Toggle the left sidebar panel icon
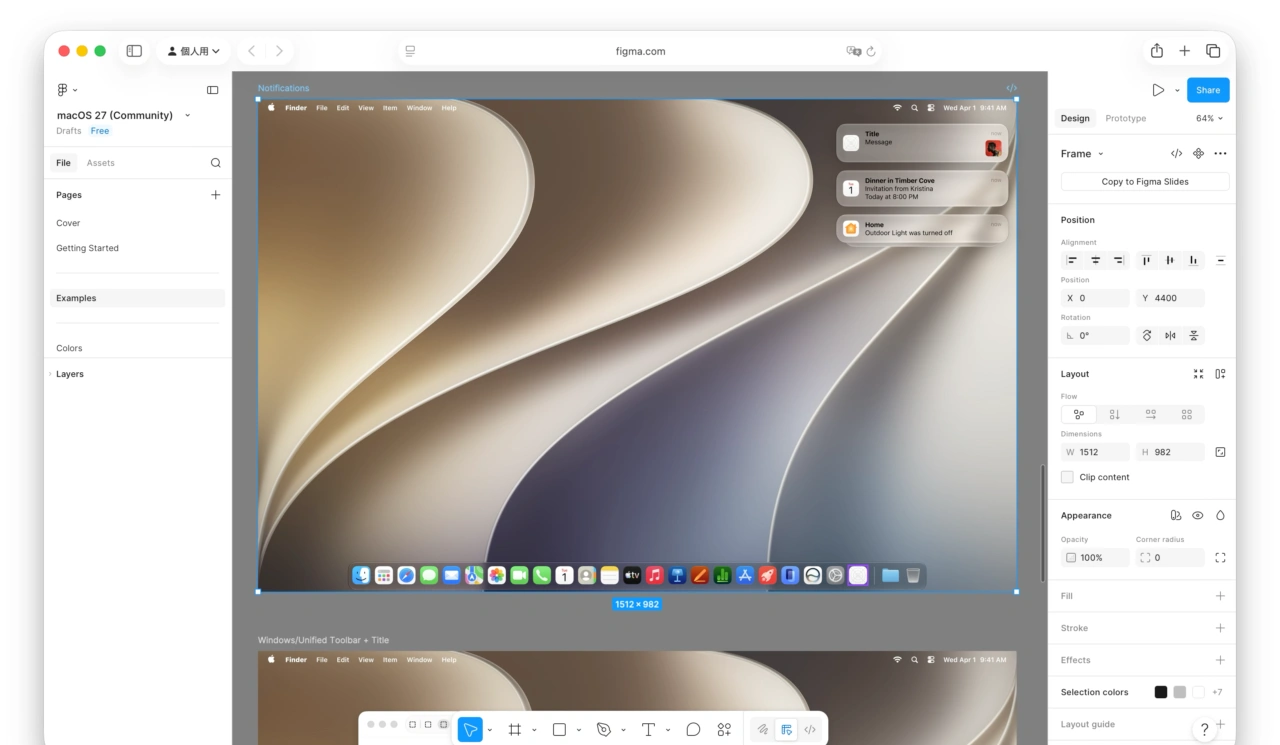The width and height of the screenshot is (1280, 745). [x=212, y=90]
